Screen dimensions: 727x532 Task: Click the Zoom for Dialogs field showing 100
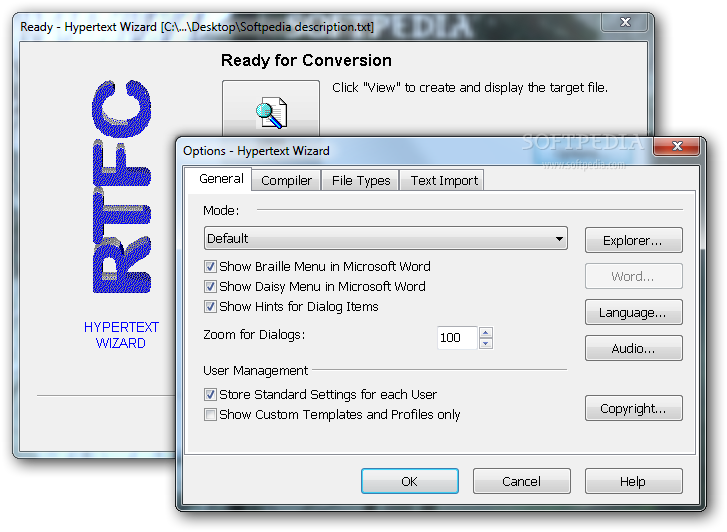pyautogui.click(x=457, y=338)
